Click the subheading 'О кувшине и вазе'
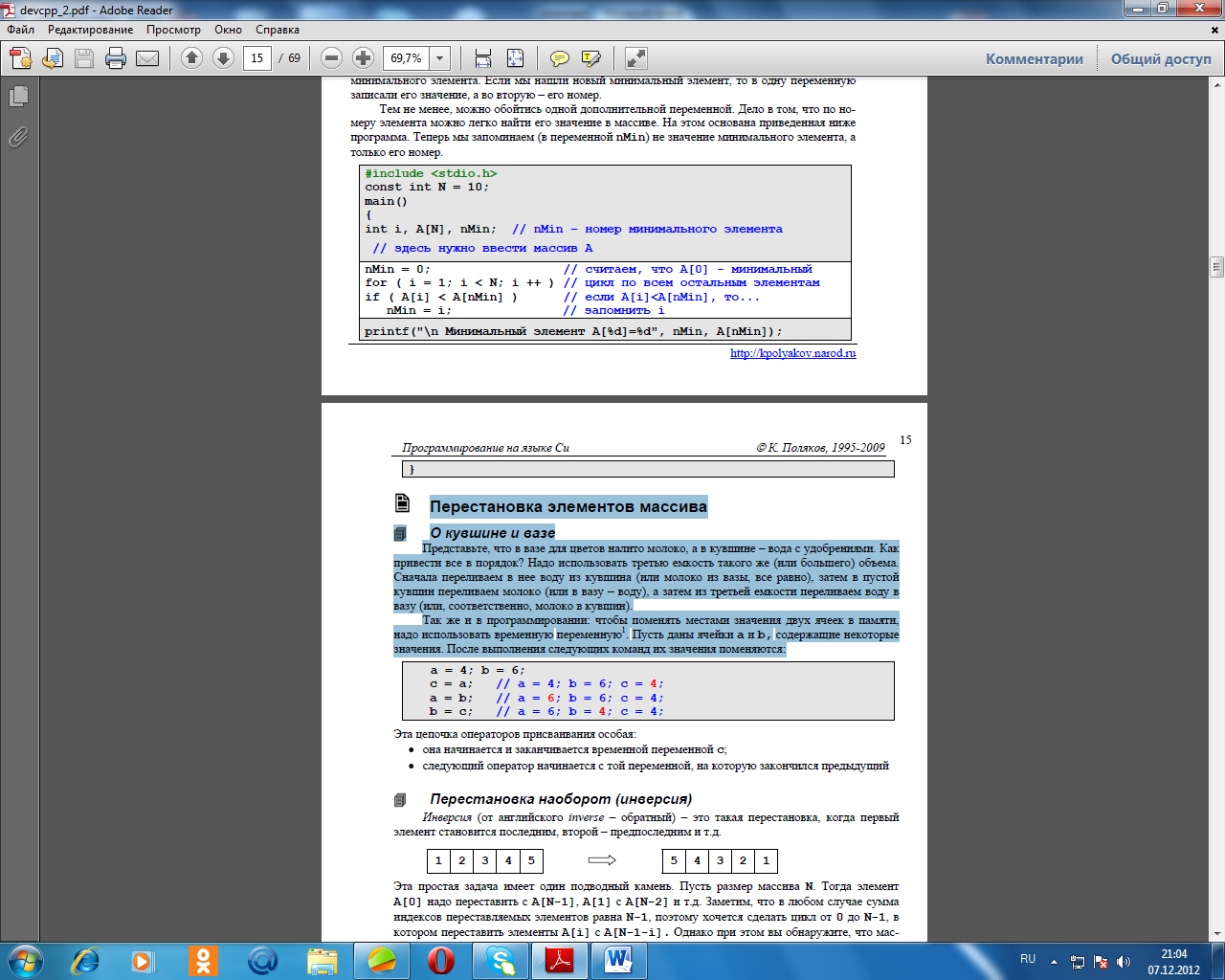 click(493, 533)
